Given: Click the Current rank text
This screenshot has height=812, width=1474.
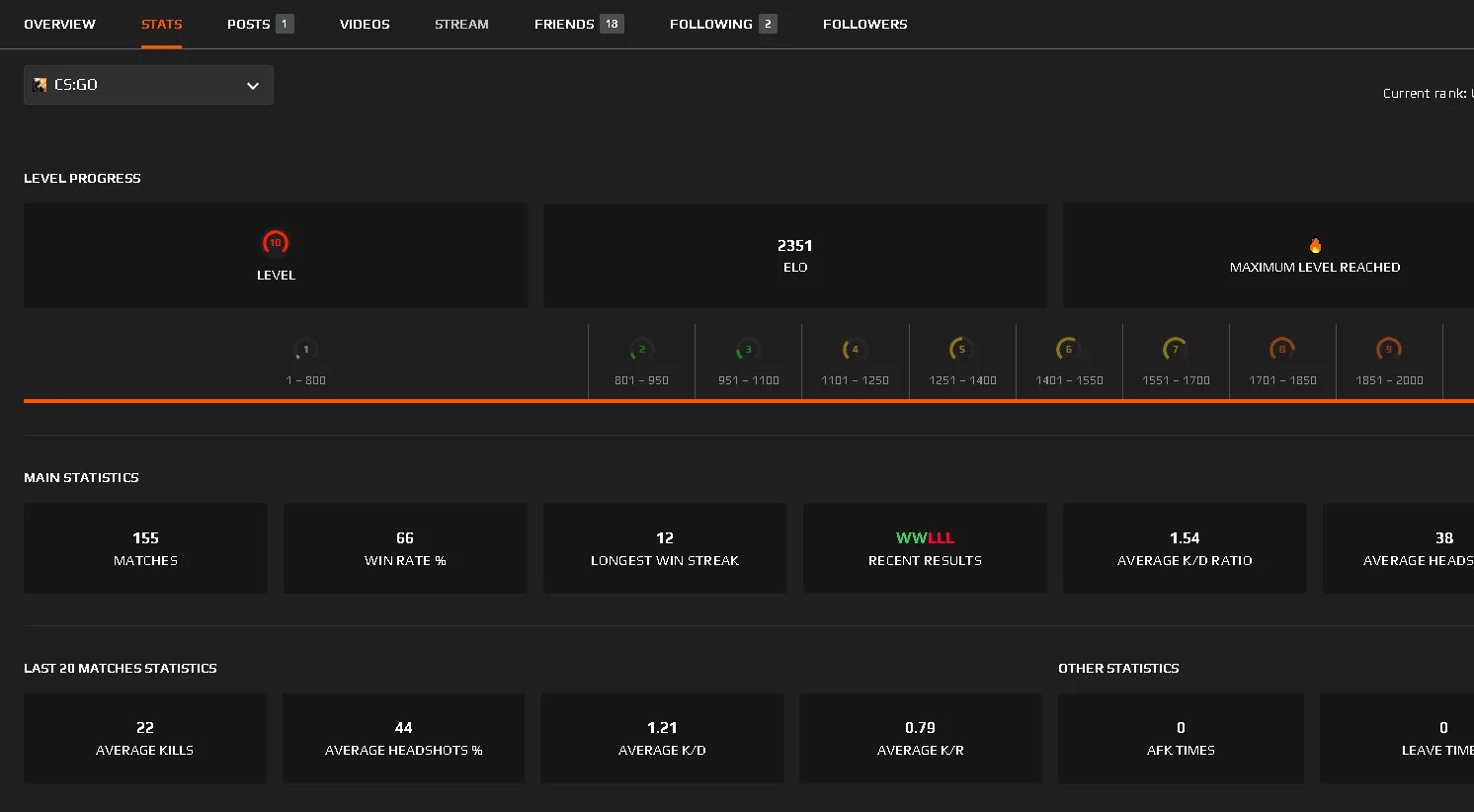Looking at the screenshot, I should click(x=1428, y=93).
